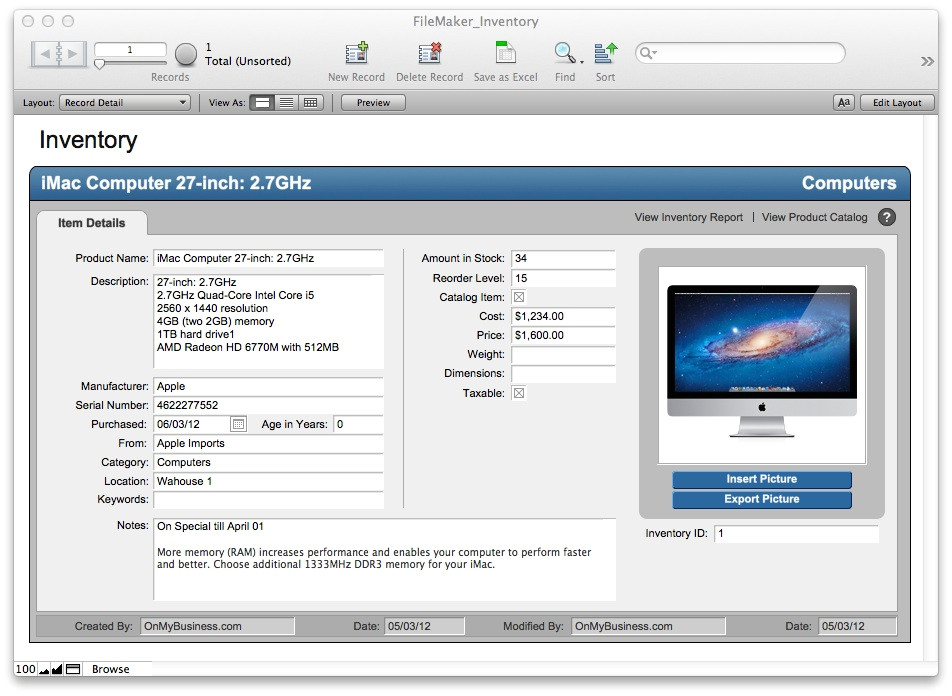The width and height of the screenshot is (952, 696).
Task: Click the Insert Picture button
Action: [x=761, y=479]
